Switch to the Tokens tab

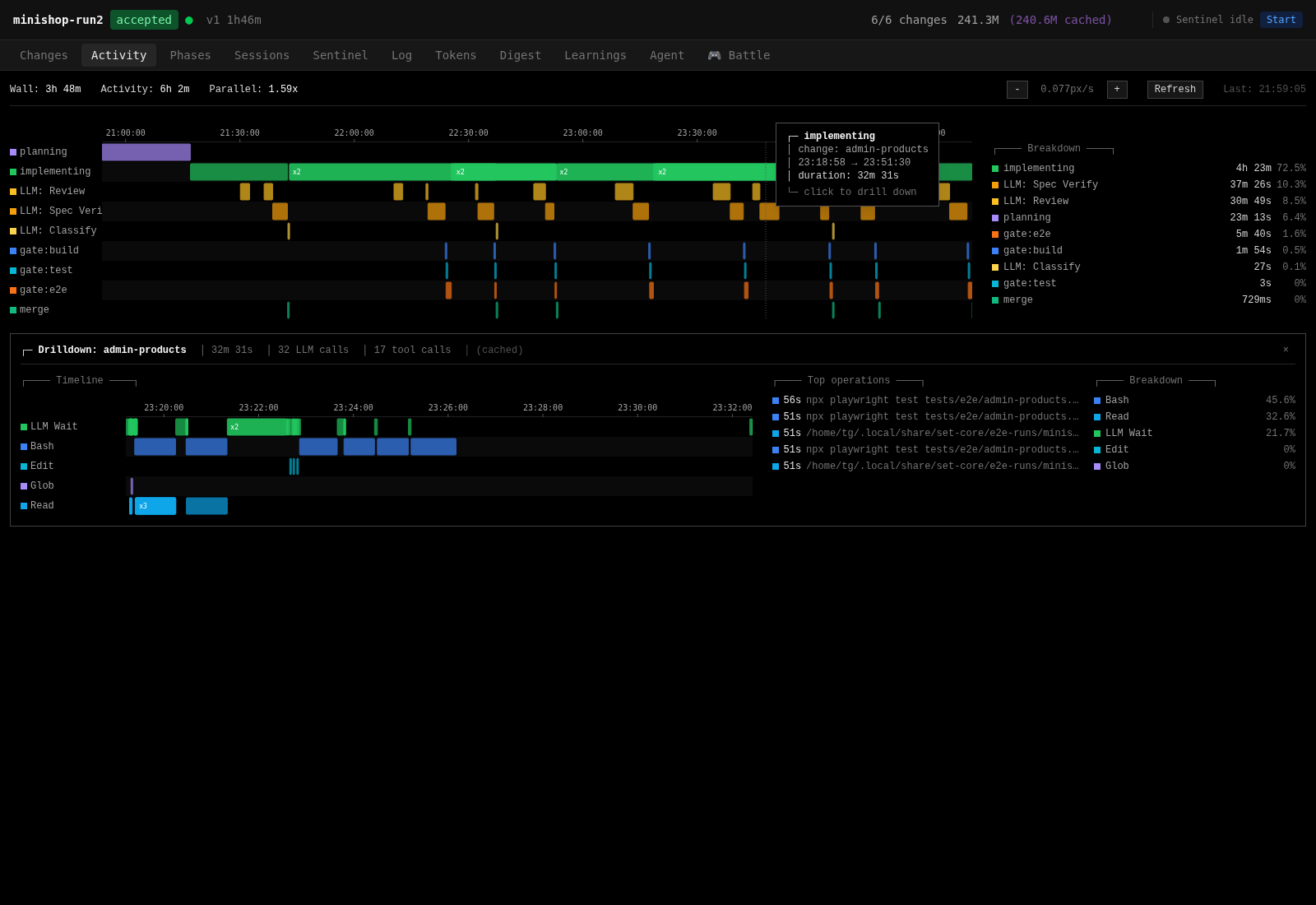[456, 55]
